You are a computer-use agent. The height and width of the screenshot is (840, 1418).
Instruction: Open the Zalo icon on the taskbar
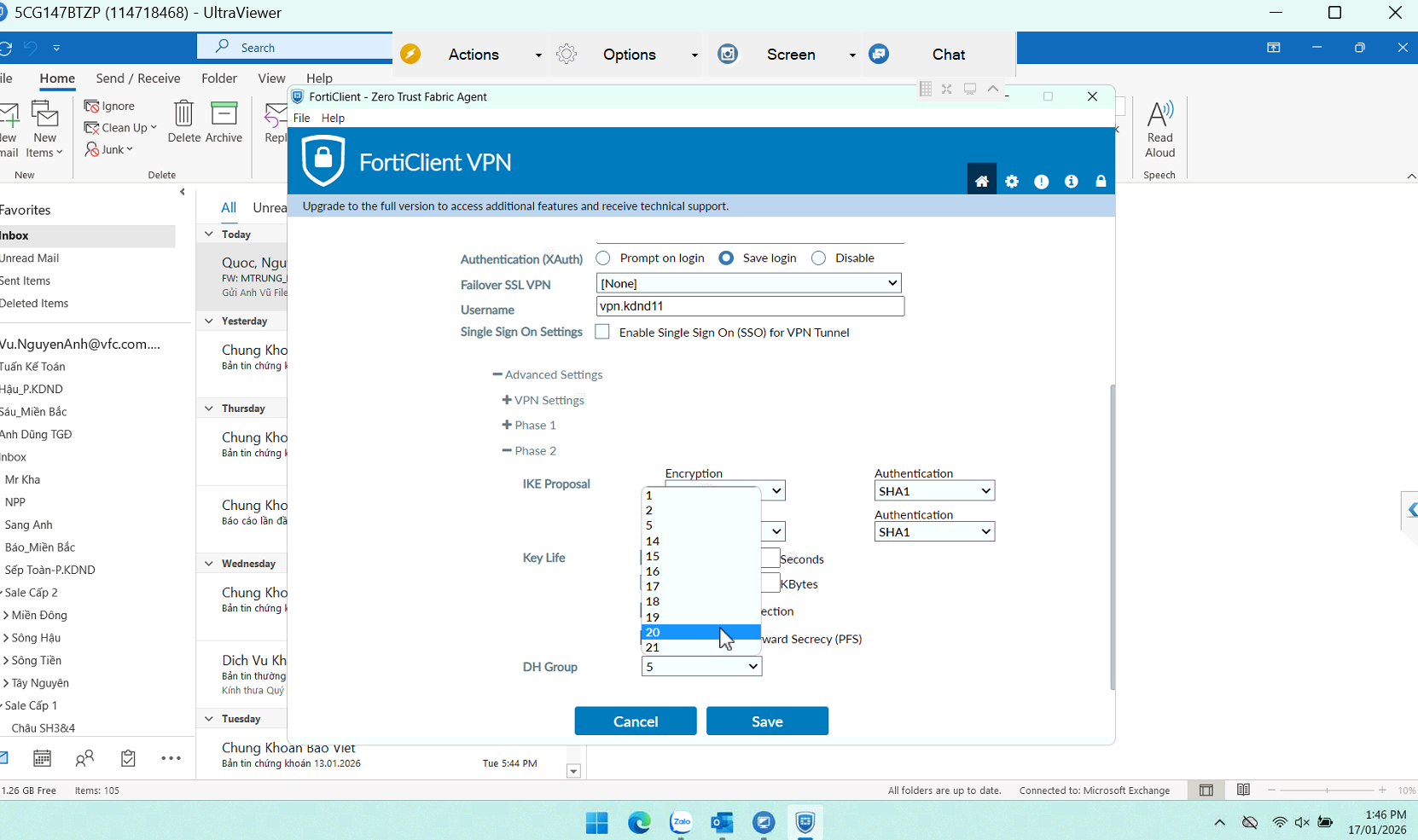pyautogui.click(x=681, y=822)
